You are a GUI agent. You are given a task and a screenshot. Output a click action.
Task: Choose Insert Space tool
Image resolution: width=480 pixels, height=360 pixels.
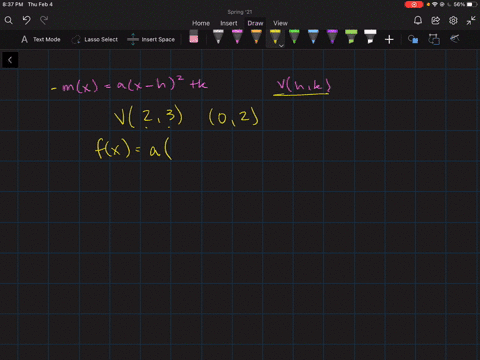151,39
